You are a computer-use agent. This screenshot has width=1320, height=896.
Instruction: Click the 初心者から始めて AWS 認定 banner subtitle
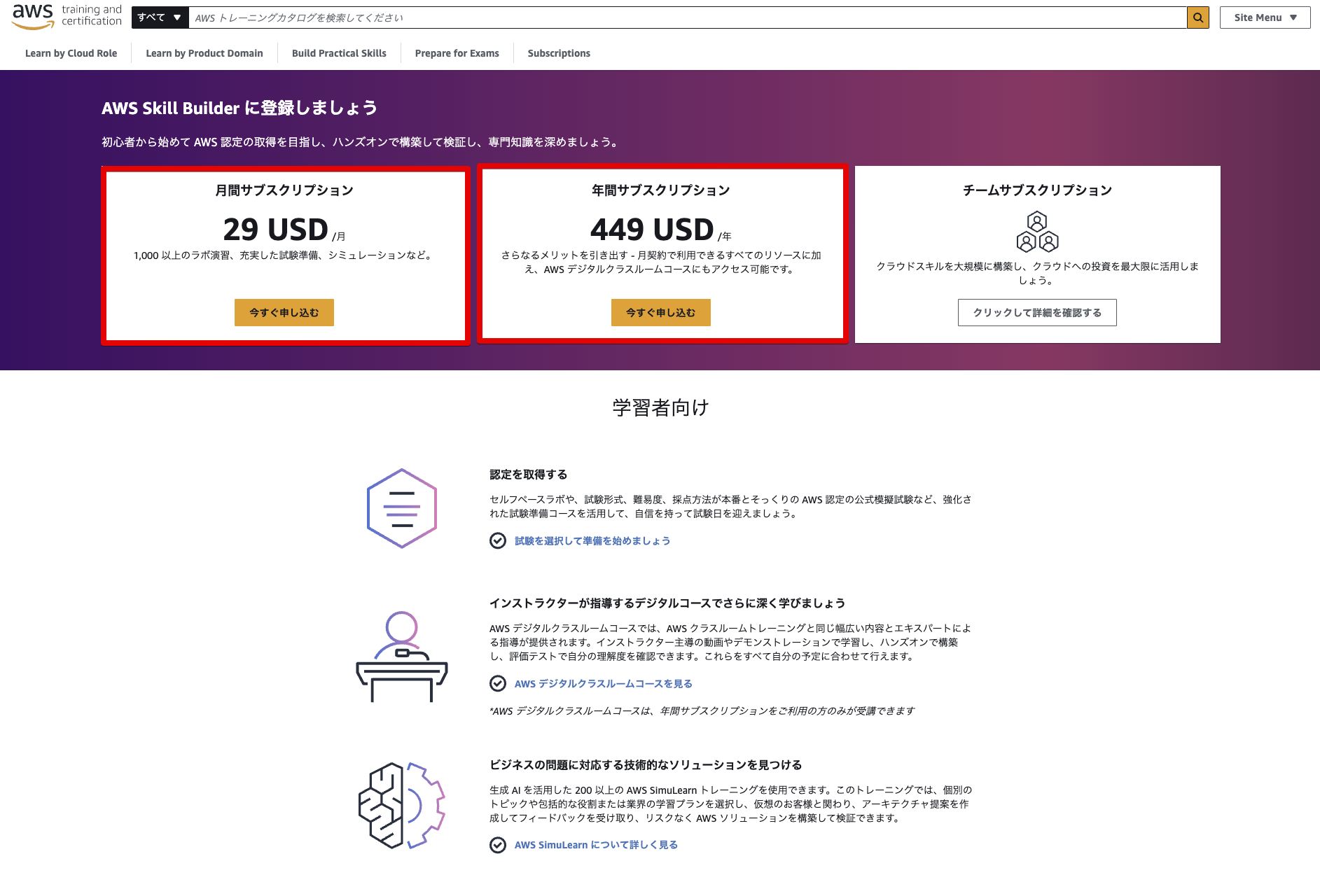(361, 142)
